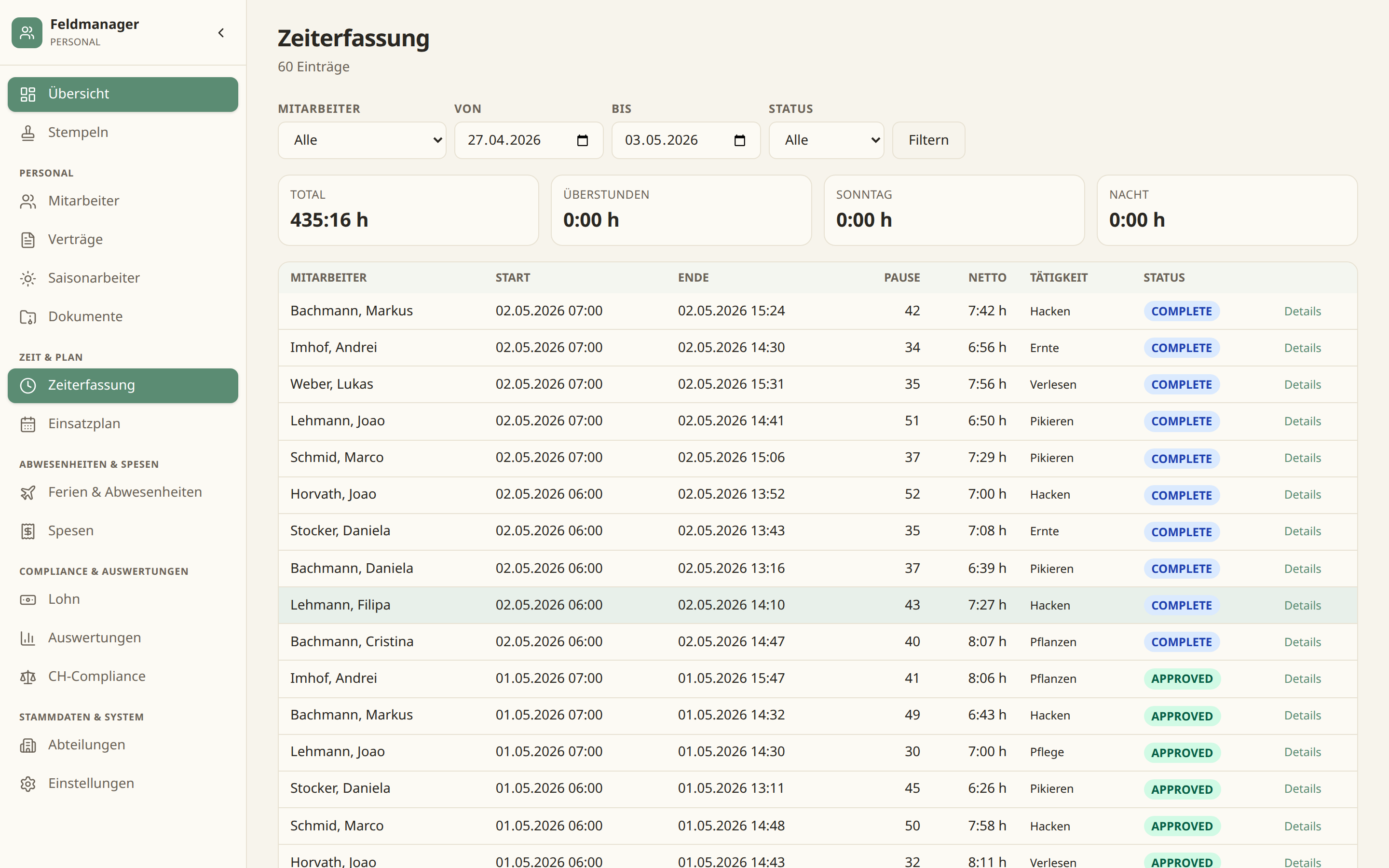Expand the Status filter dropdown

[x=827, y=140]
